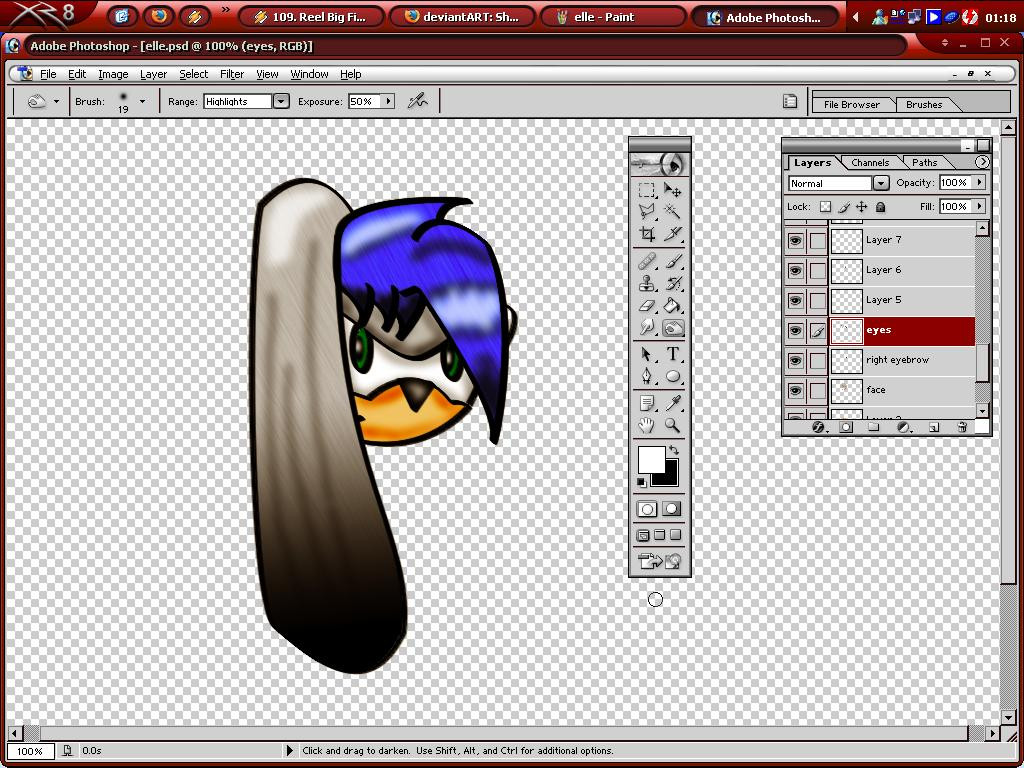Viewport: 1024px width, 768px height.
Task: Open the Brushes palette tab
Action: click(x=924, y=104)
